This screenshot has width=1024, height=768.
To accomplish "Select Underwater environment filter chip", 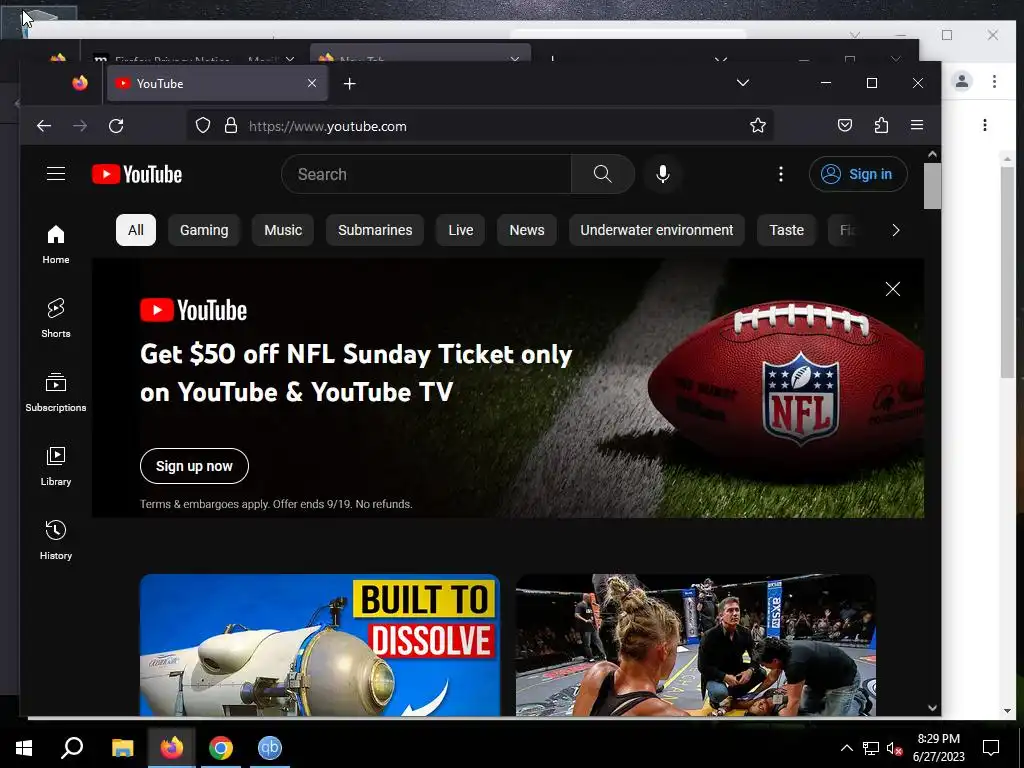I will (x=656, y=230).
